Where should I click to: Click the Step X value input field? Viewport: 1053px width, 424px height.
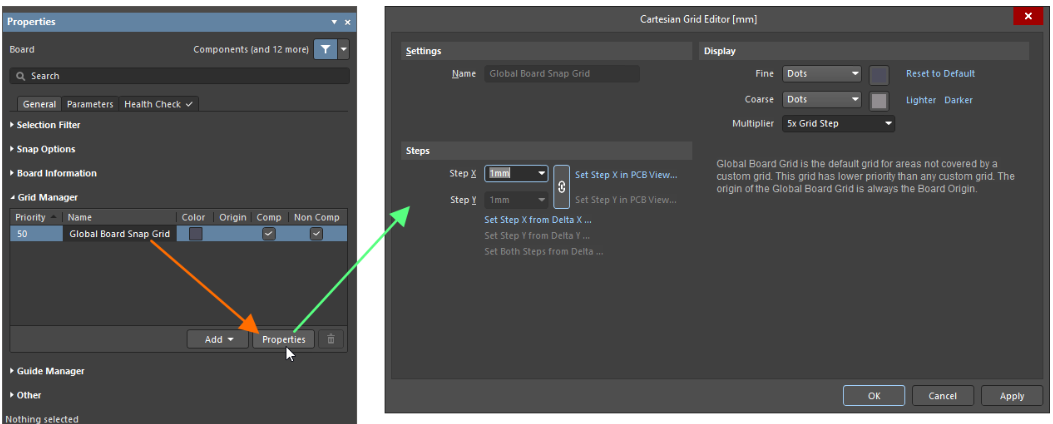510,173
